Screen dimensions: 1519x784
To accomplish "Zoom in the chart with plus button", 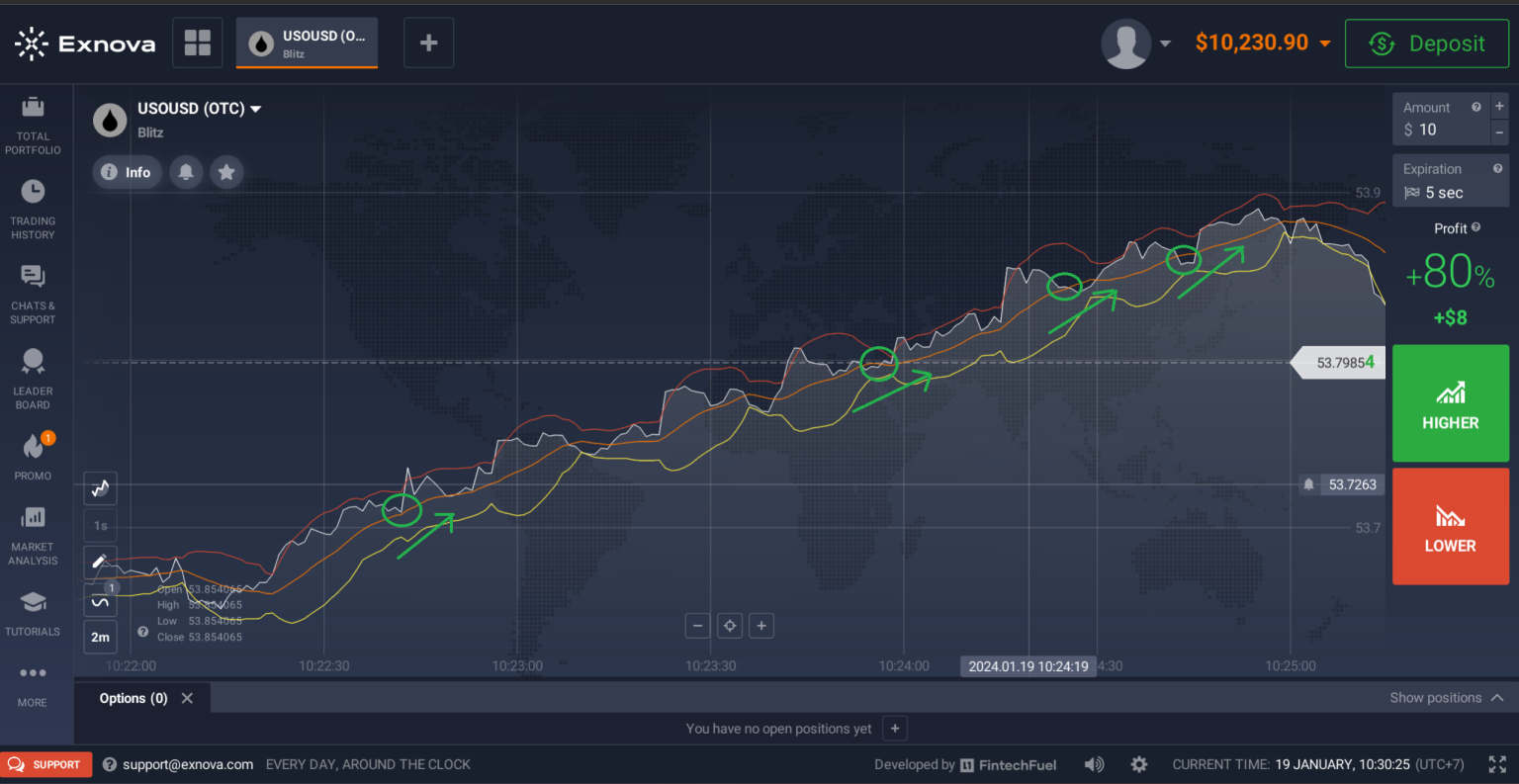I will [x=761, y=626].
